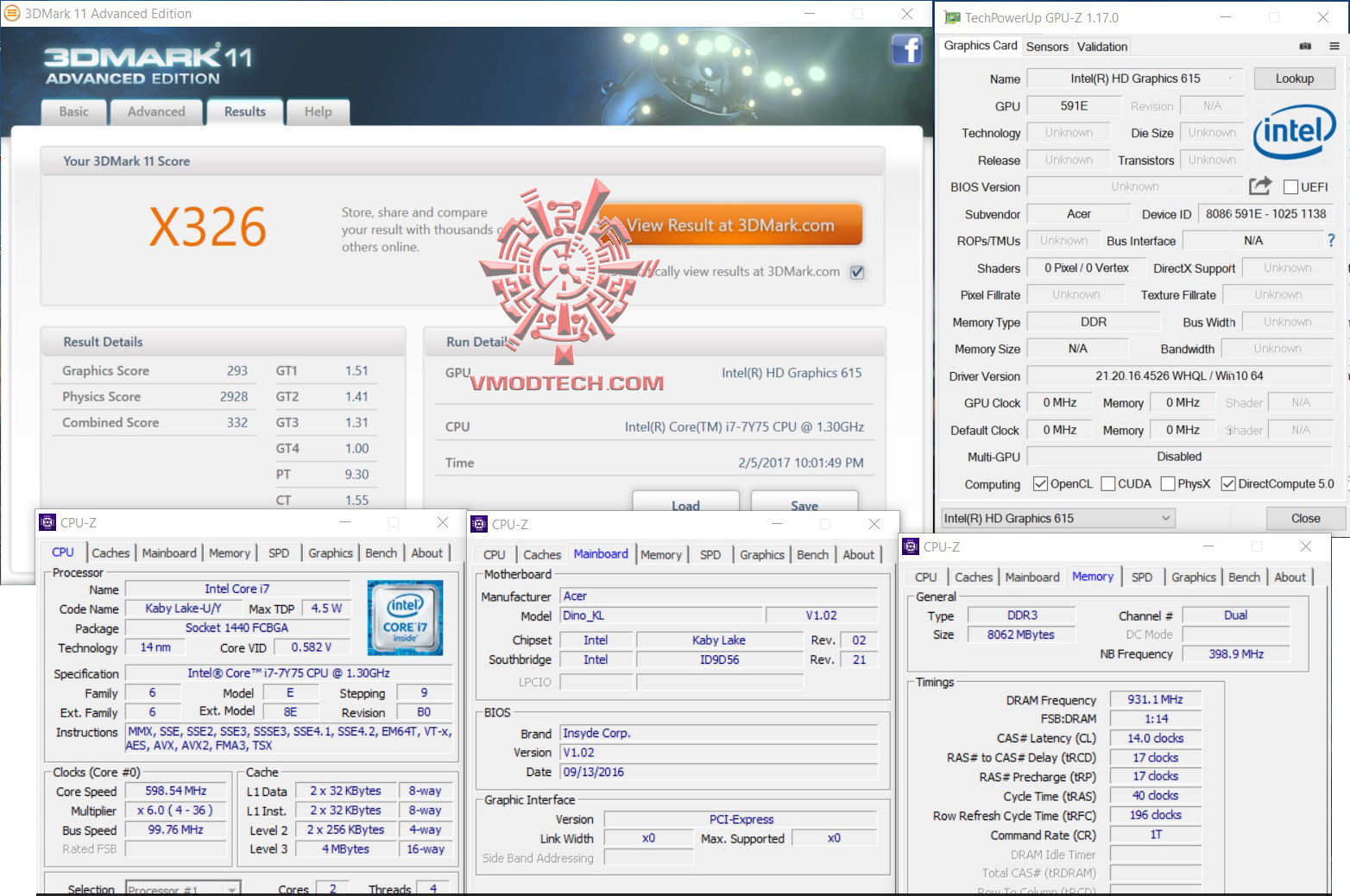The height and width of the screenshot is (896, 1350).
Task: Toggle the UEFI checkbox in GPU-Z
Action: click(1291, 187)
